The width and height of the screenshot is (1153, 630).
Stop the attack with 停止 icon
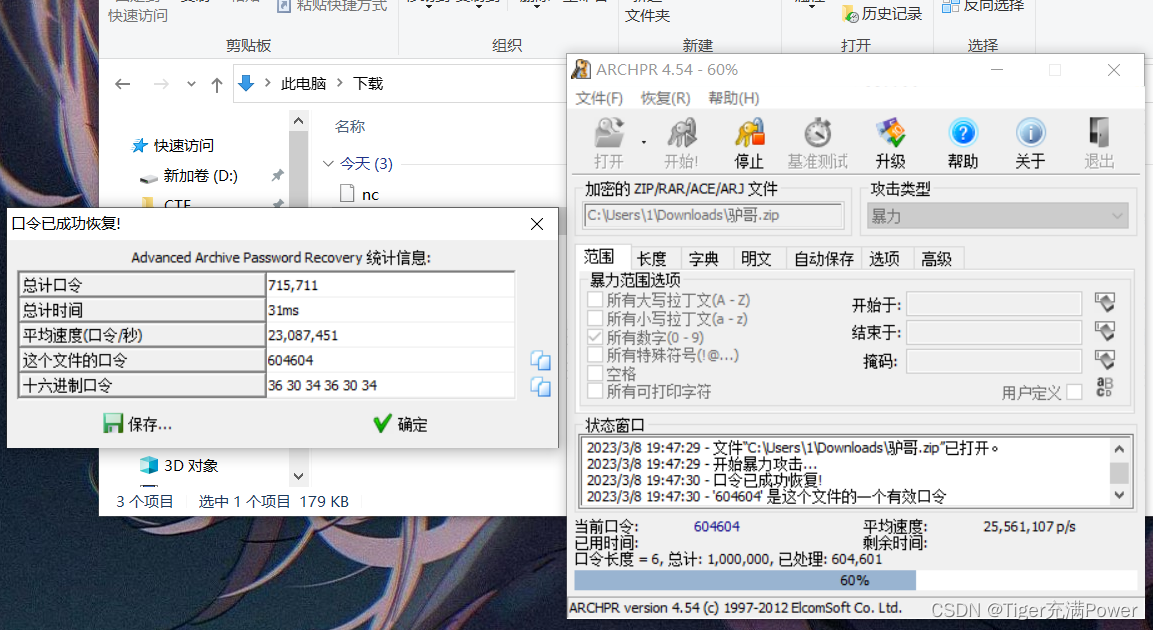coord(749,133)
